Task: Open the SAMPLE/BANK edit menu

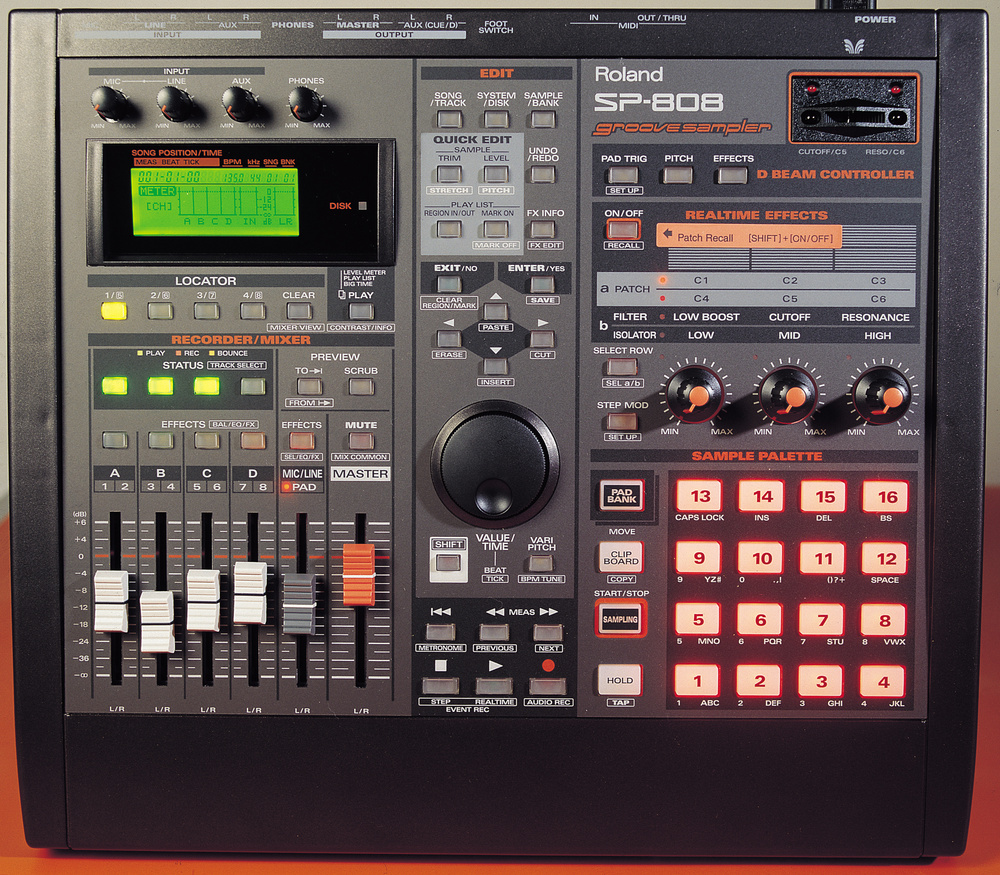Action: (x=543, y=118)
